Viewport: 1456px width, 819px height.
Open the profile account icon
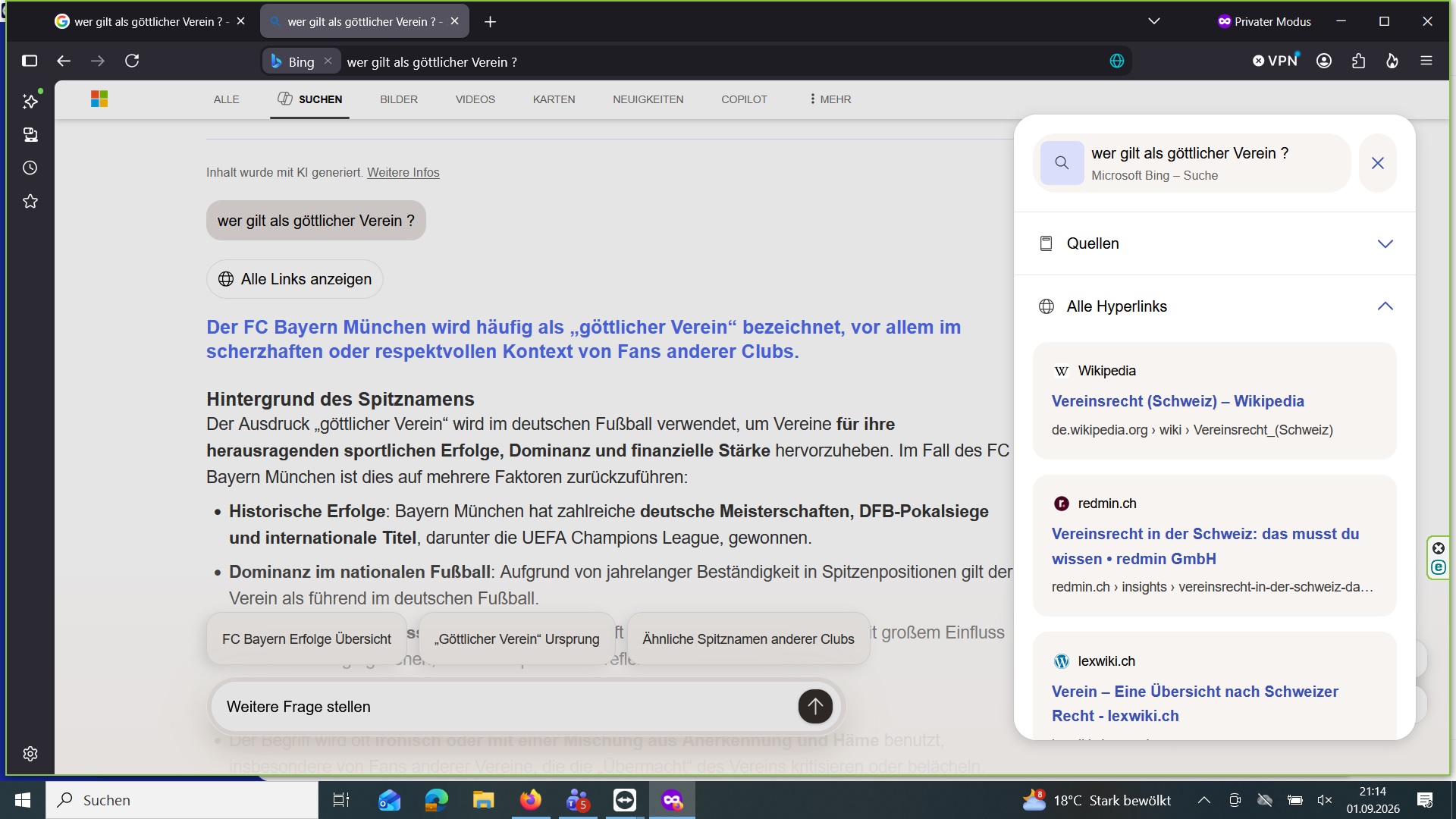(x=1324, y=61)
